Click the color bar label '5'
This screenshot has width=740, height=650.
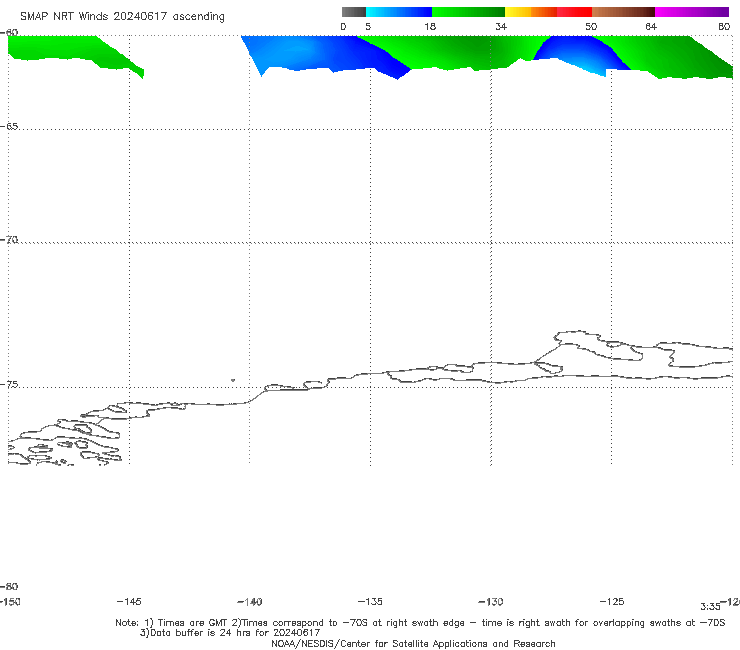368,27
